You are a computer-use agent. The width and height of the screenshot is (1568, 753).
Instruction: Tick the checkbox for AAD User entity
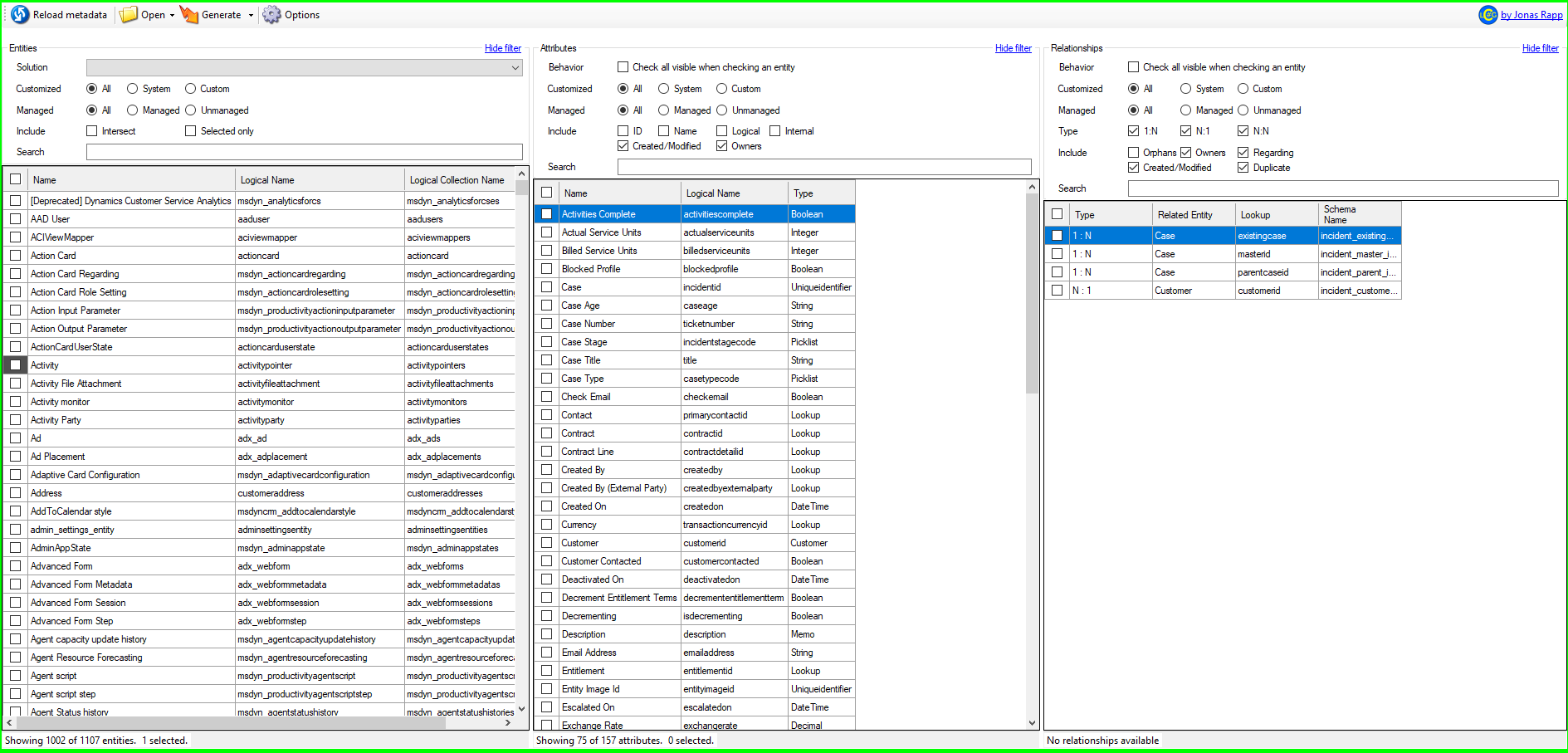16,219
